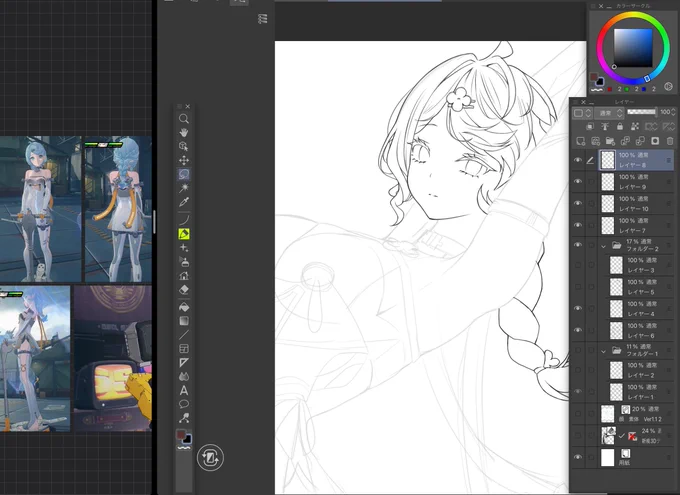Click the create layer mask icon
This screenshot has width=680, height=495.
[655, 141]
